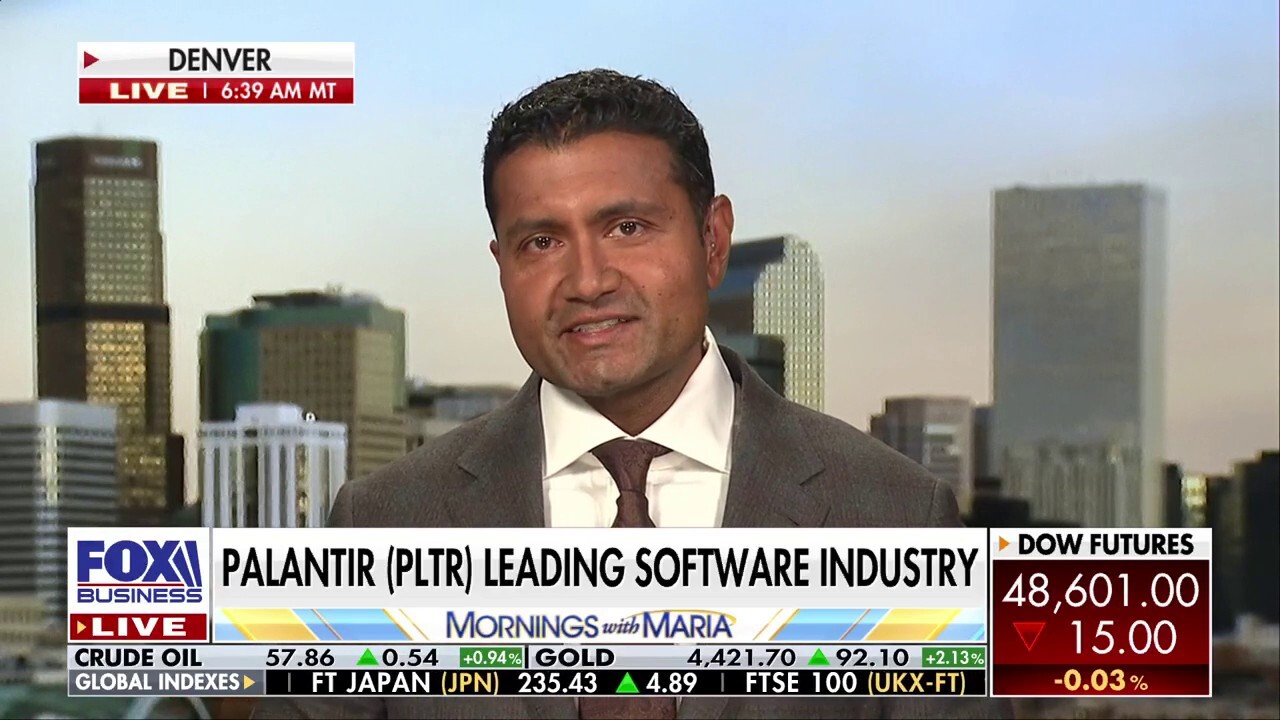Expand the Crude Oil +0.94% change box
1280x720 pixels.
pos(493,660)
